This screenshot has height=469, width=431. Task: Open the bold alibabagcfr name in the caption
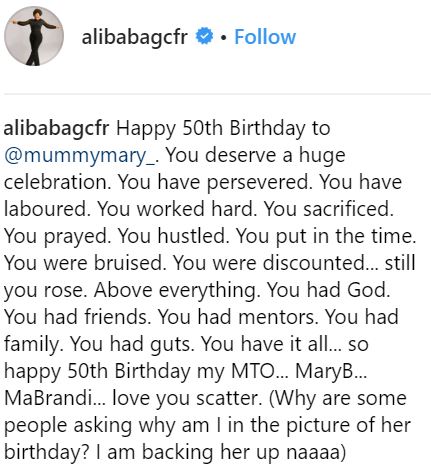point(56,128)
